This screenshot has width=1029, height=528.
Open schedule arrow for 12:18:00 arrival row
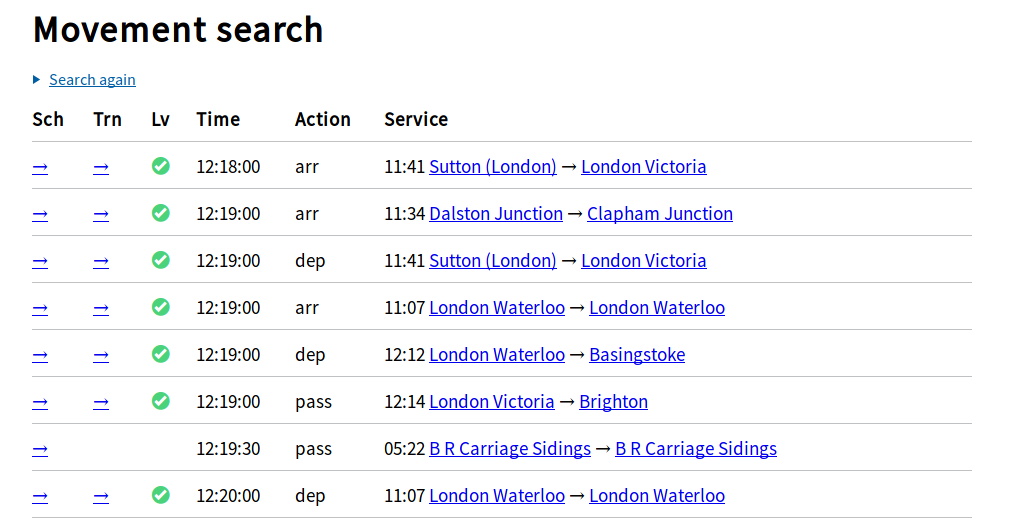[x=40, y=167]
